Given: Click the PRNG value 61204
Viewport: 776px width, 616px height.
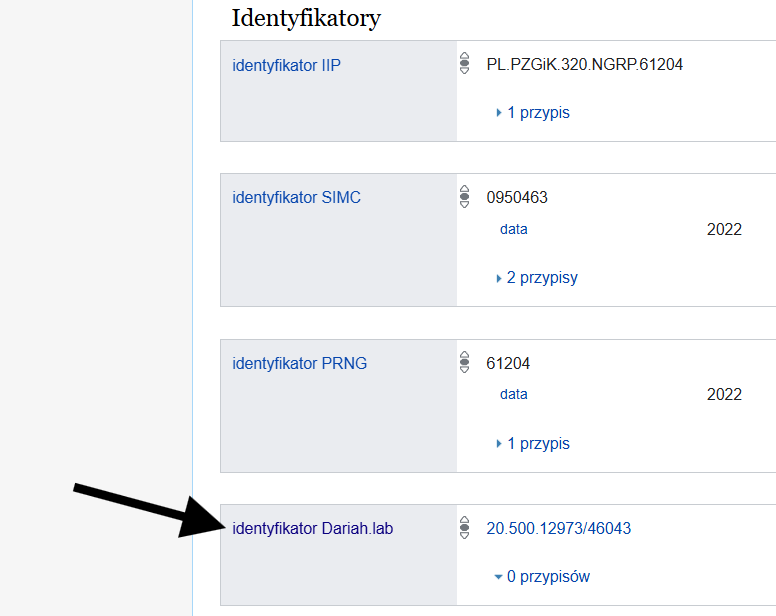Looking at the screenshot, I should coord(508,364).
